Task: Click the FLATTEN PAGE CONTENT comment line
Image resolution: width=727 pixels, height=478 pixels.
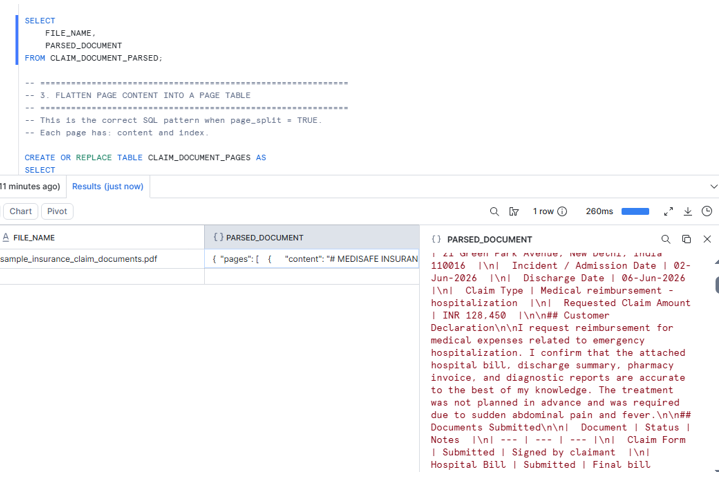Action: click(x=138, y=96)
